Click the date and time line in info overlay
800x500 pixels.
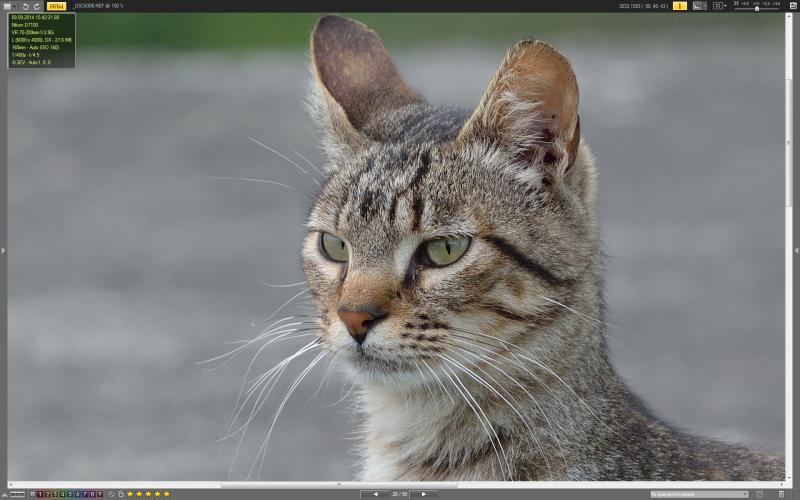coord(35,17)
